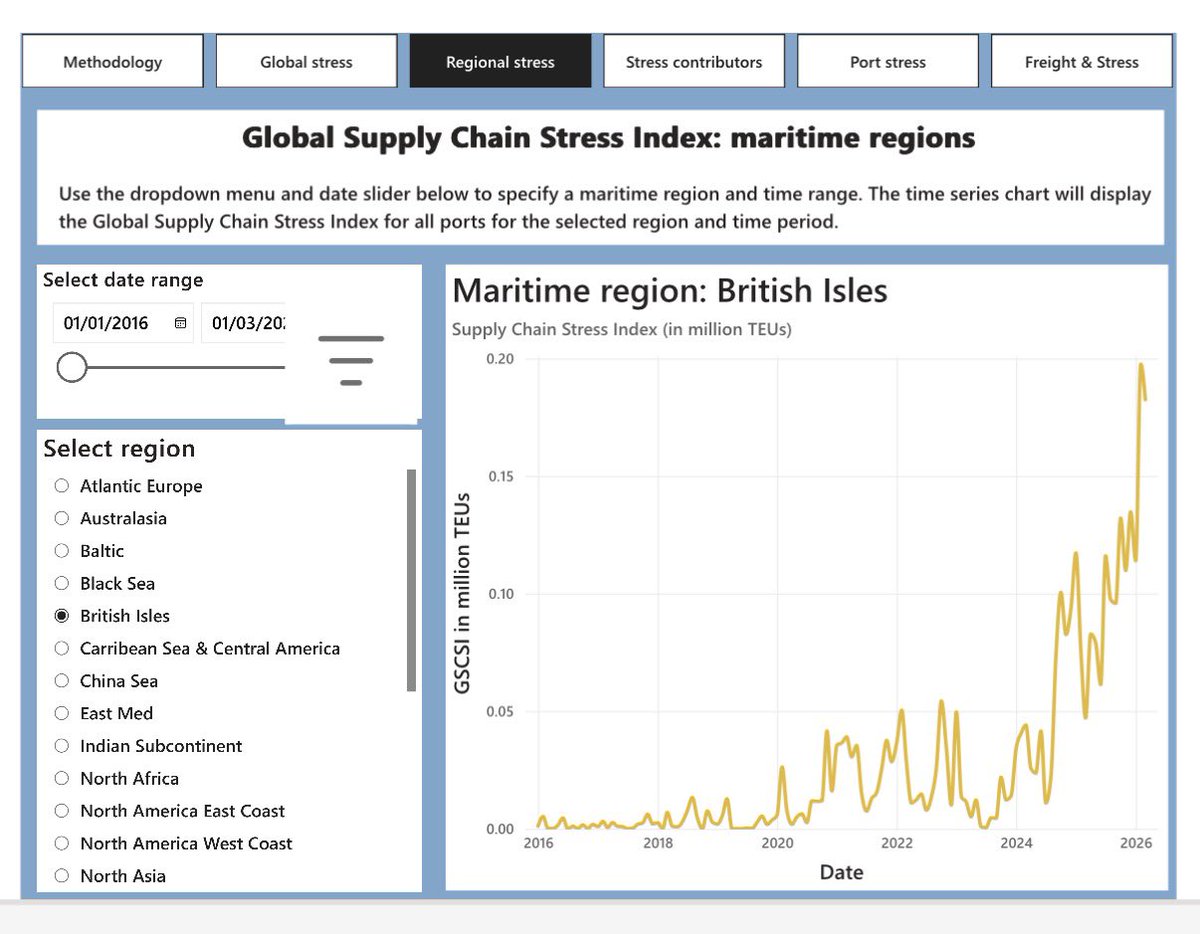Image resolution: width=1200 pixels, height=934 pixels.
Task: Click the Select region heading
Action: [119, 449]
